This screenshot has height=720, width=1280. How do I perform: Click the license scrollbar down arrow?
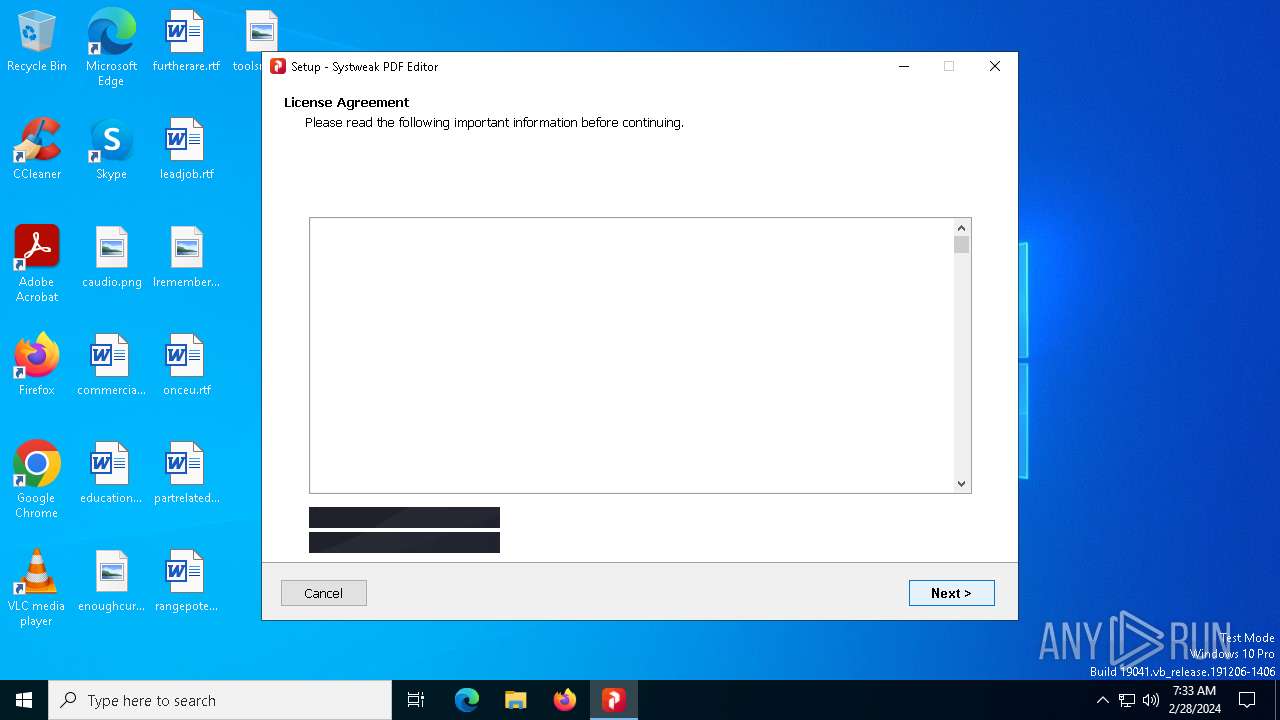[x=962, y=483]
